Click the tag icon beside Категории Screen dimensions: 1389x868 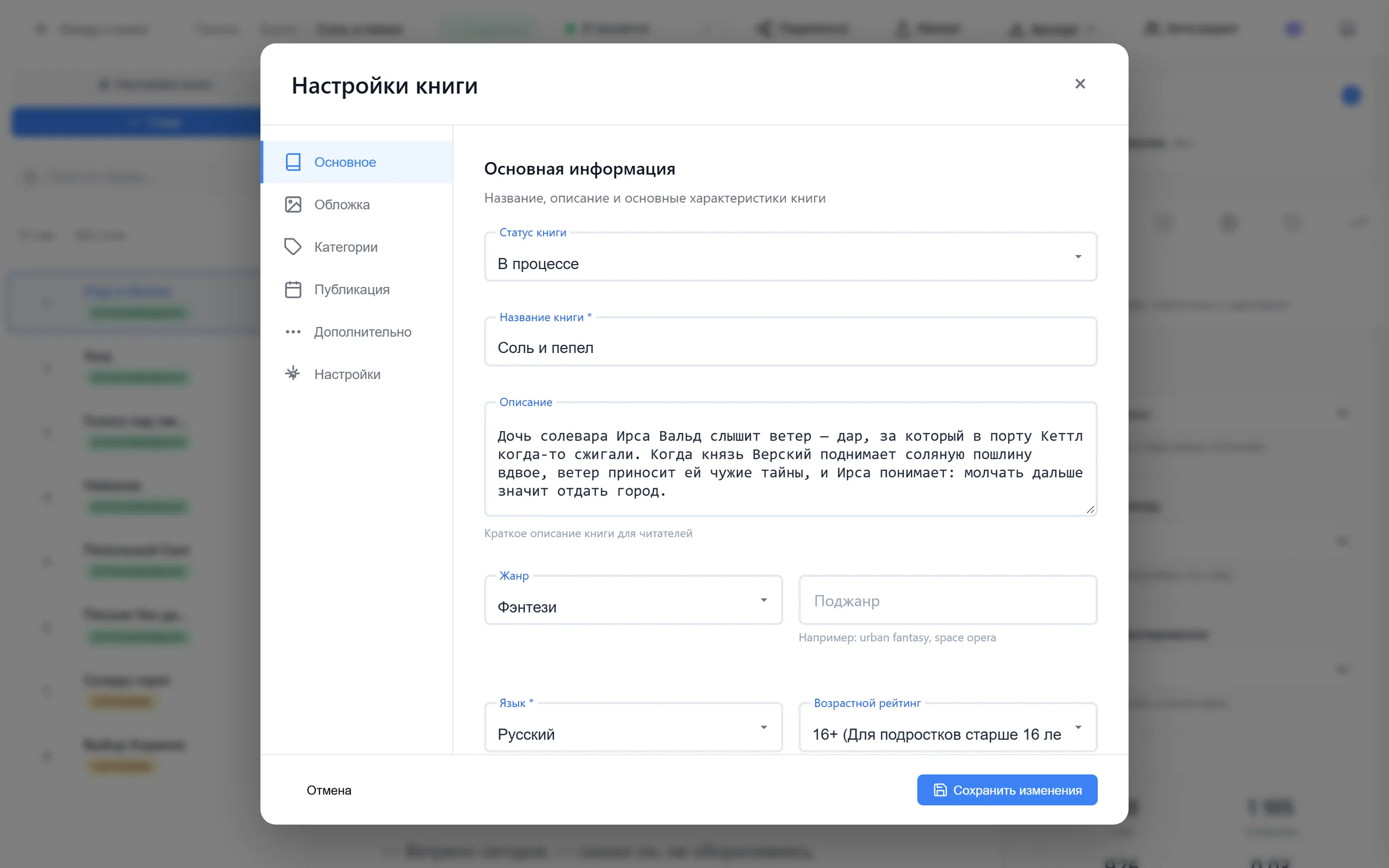(x=293, y=247)
